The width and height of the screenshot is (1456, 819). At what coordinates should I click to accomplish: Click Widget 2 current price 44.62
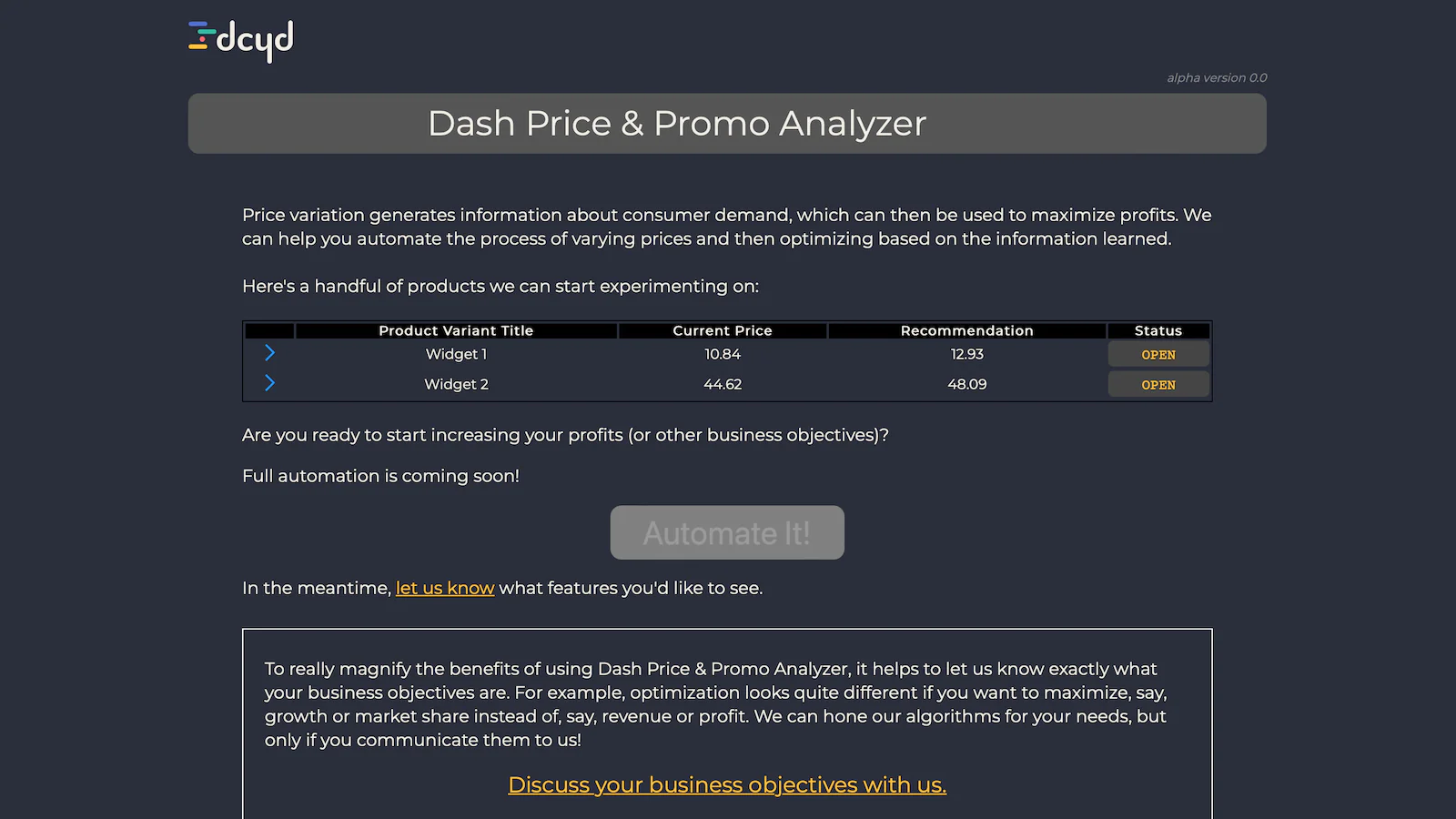722,384
